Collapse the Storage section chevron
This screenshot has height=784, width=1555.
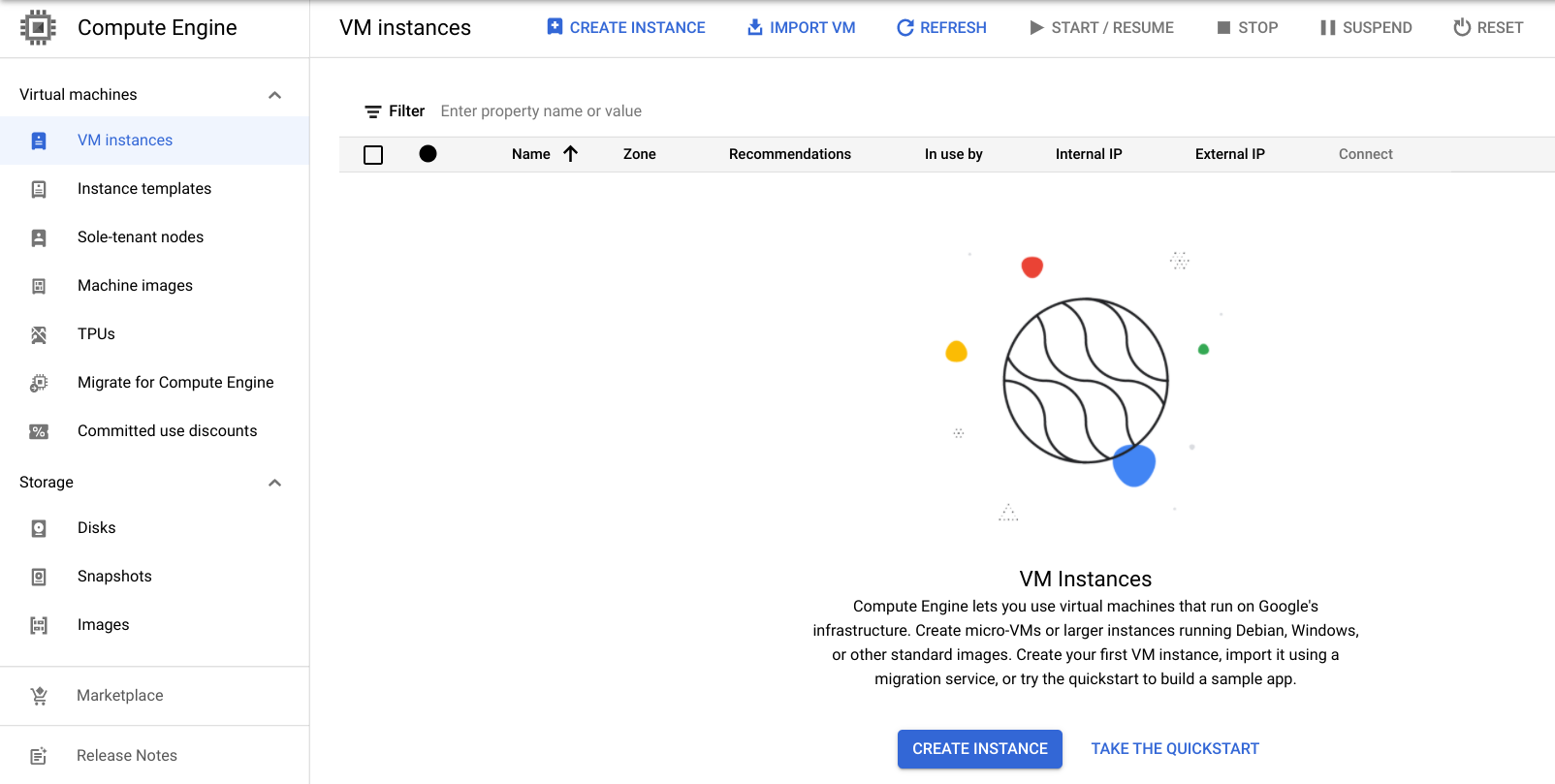(275, 483)
